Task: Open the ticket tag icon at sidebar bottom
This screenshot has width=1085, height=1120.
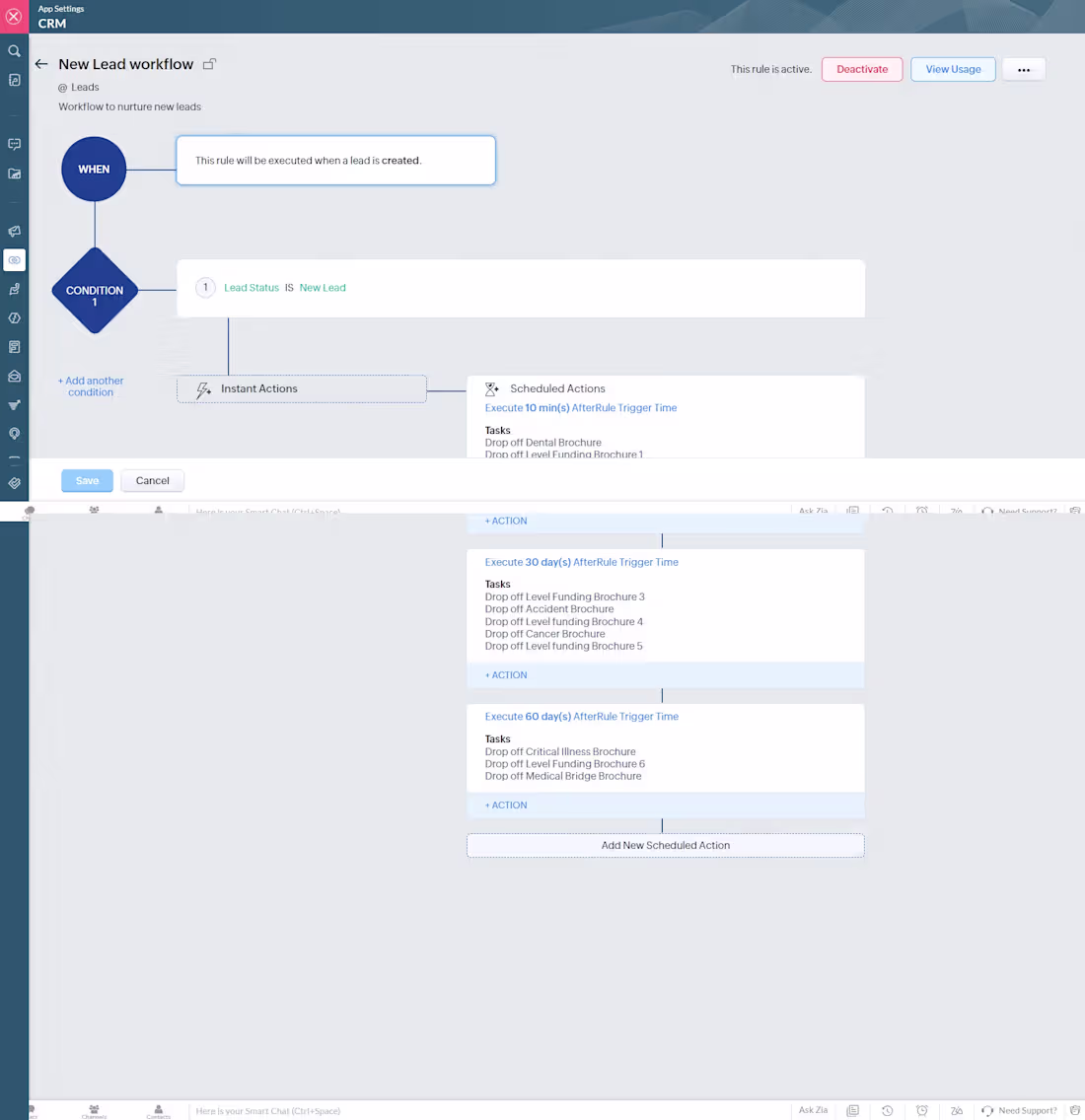Action: pos(14,483)
